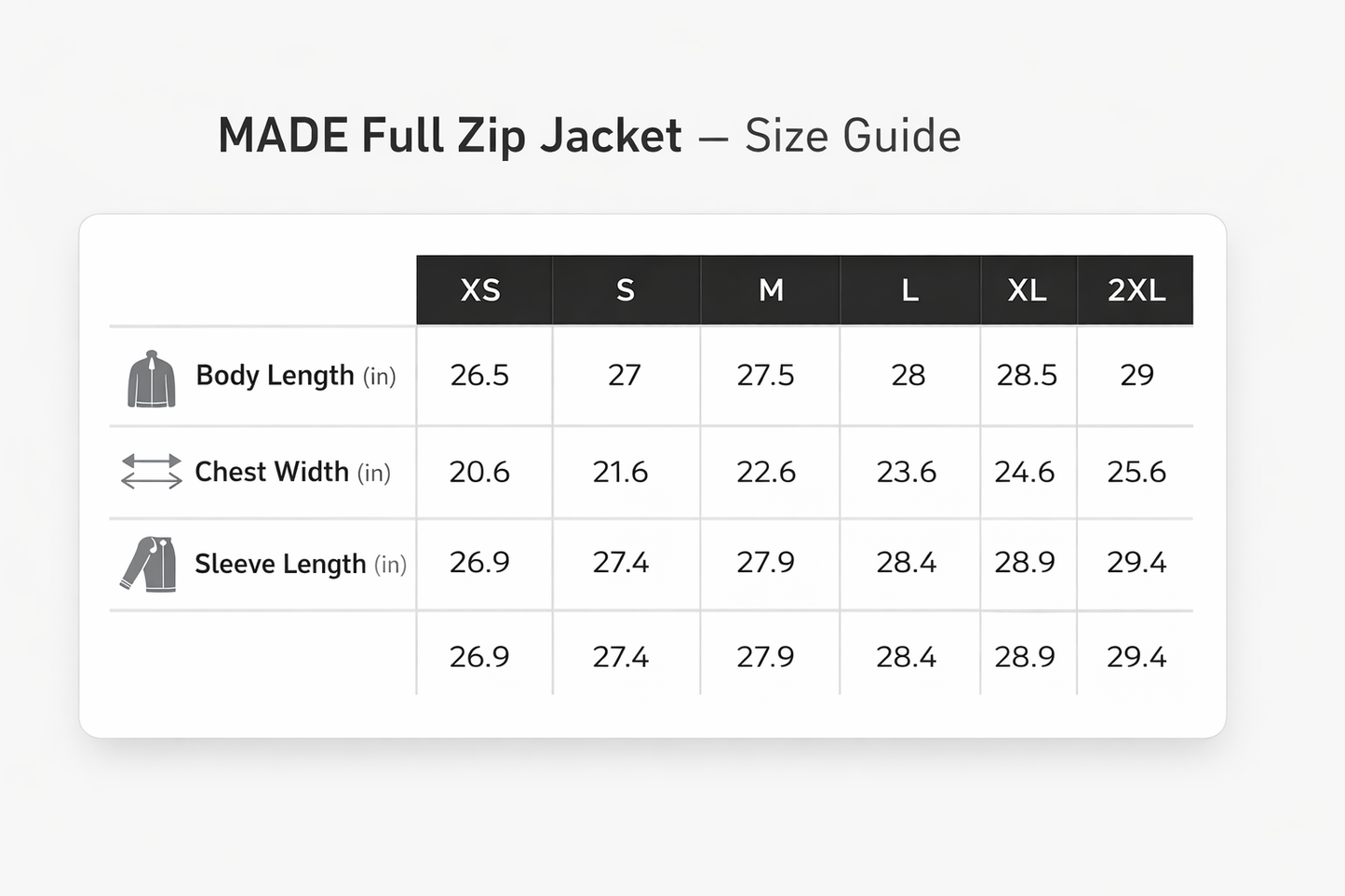Select the 20.6 chest width cell for XS

click(x=479, y=472)
